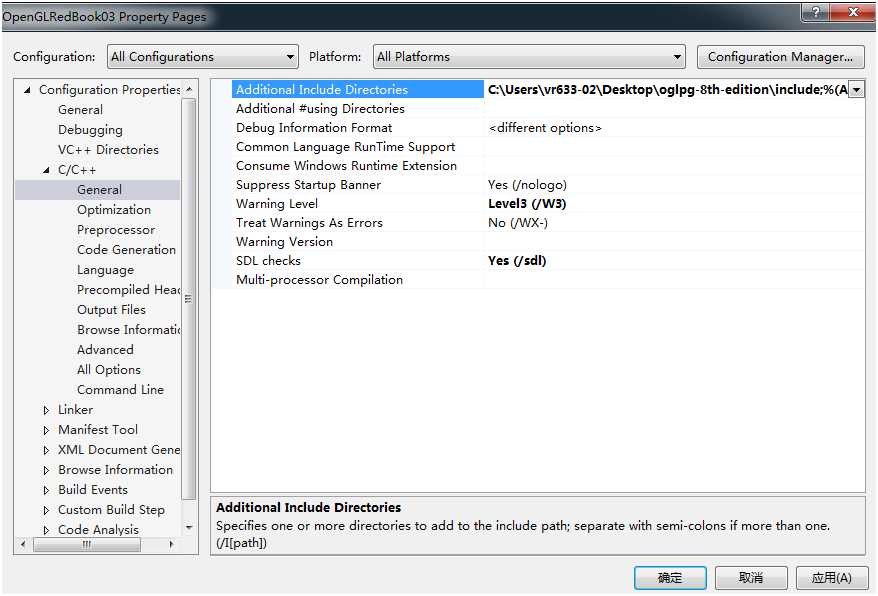Expand the XML Document Generator node
This screenshot has width=878, height=596.
click(46, 450)
